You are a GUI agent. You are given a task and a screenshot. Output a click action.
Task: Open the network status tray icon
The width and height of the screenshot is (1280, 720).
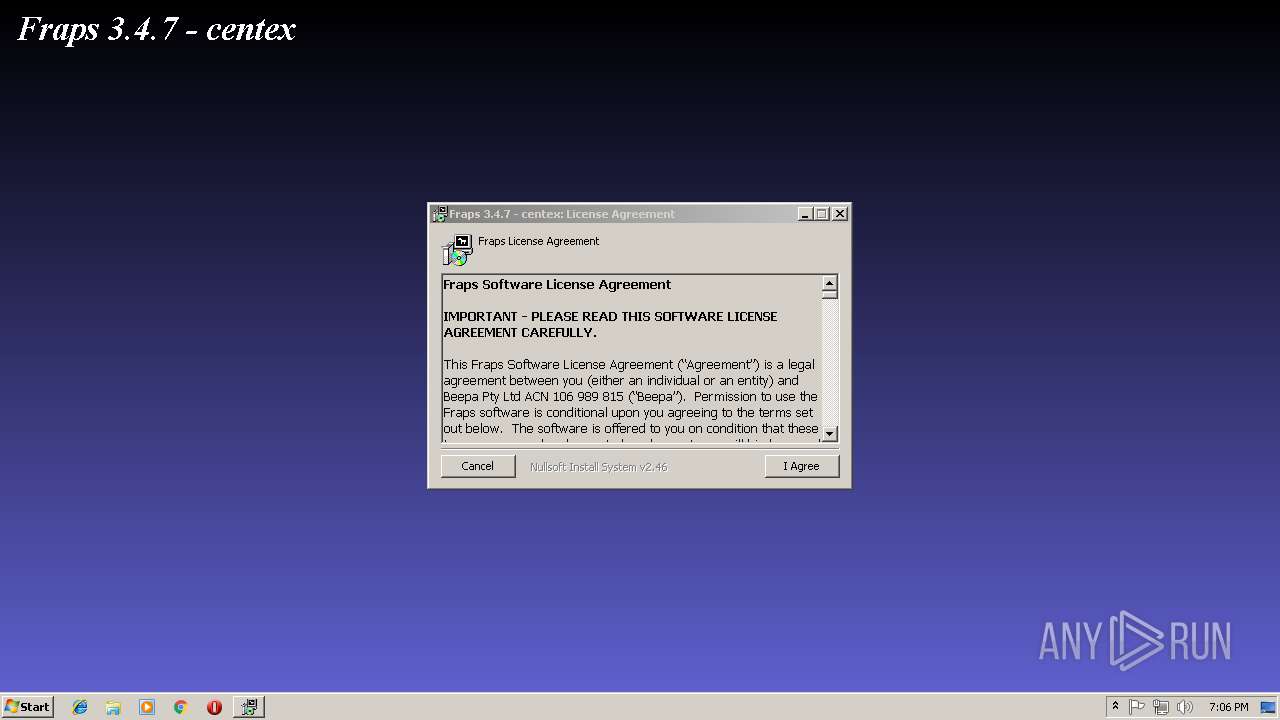pyautogui.click(x=1161, y=707)
